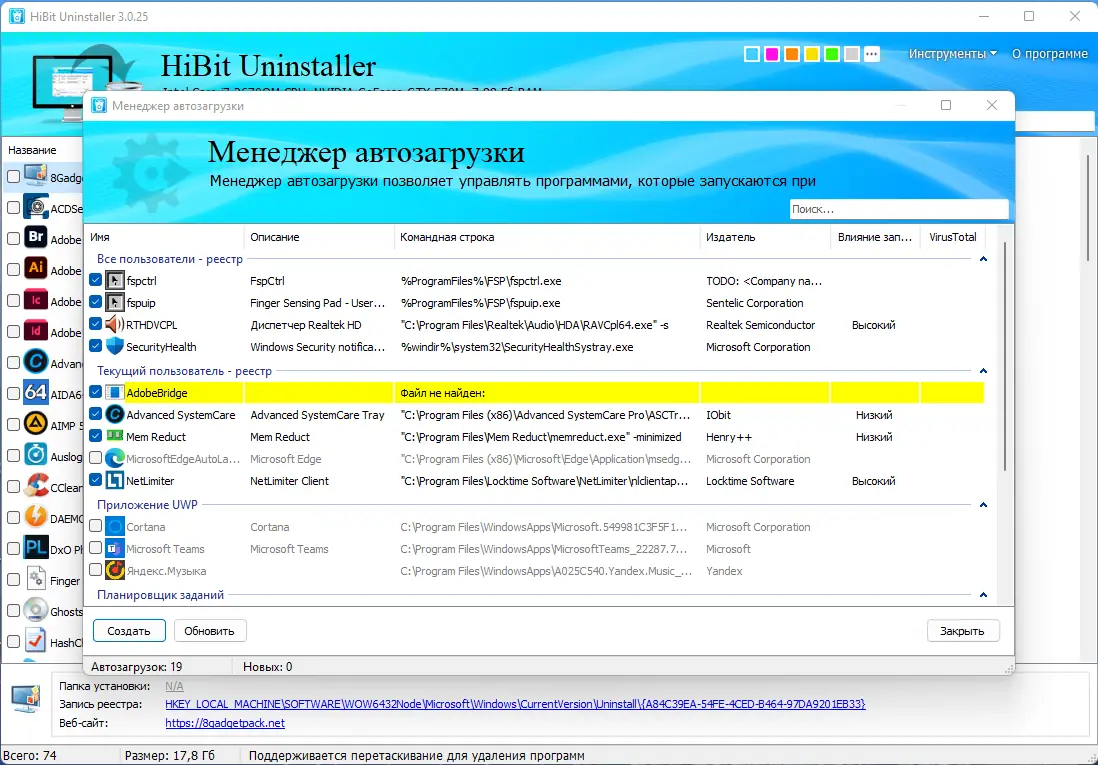This screenshot has width=1098, height=765.
Task: Open the 8gadgetpack.net website link
Action: click(x=224, y=723)
